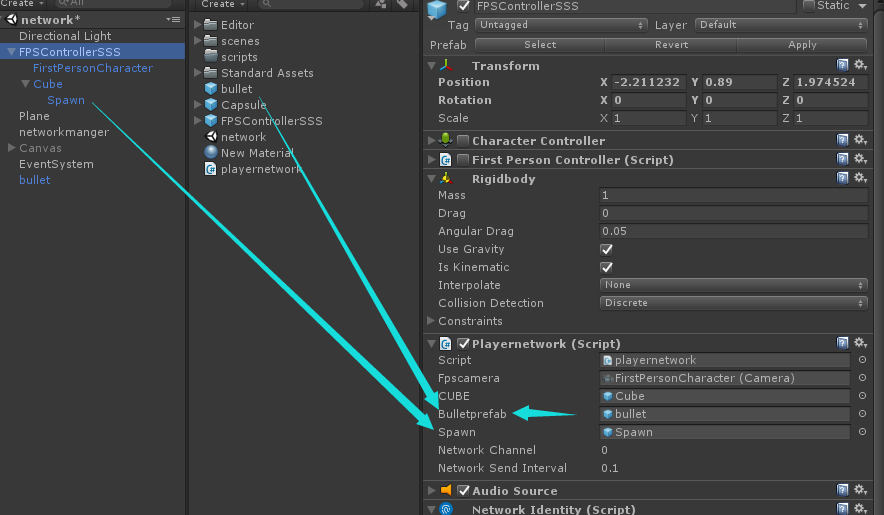Open the Static options dropdown arrow

click(863, 6)
